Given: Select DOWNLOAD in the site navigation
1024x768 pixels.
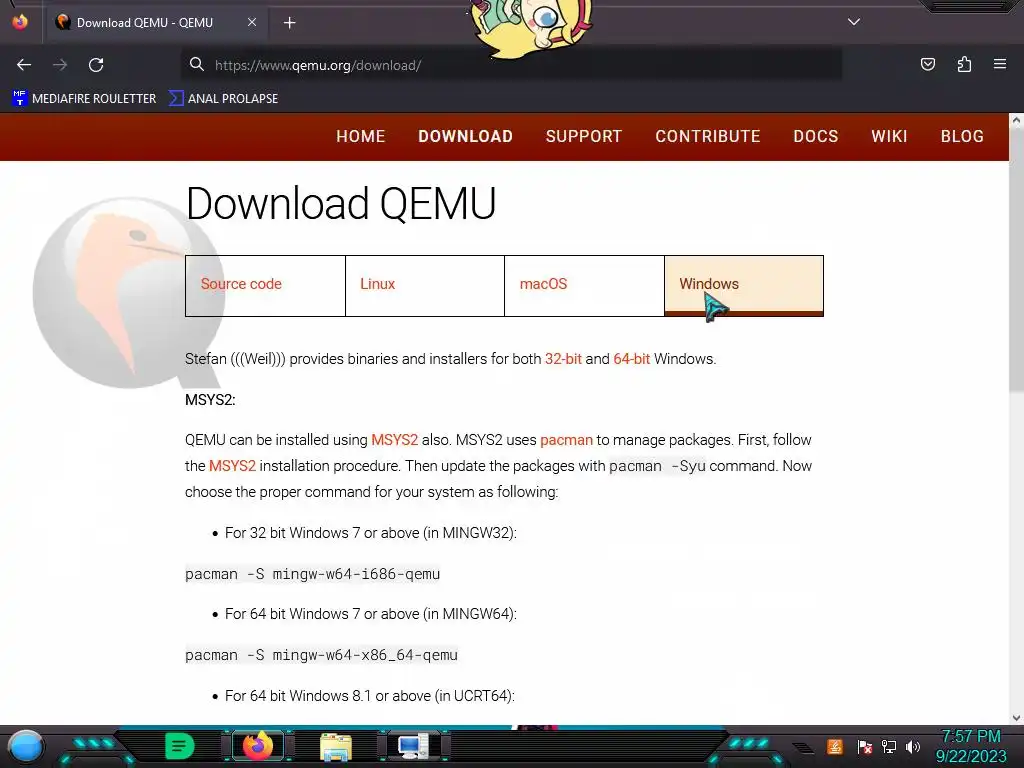Looking at the screenshot, I should (x=466, y=136).
